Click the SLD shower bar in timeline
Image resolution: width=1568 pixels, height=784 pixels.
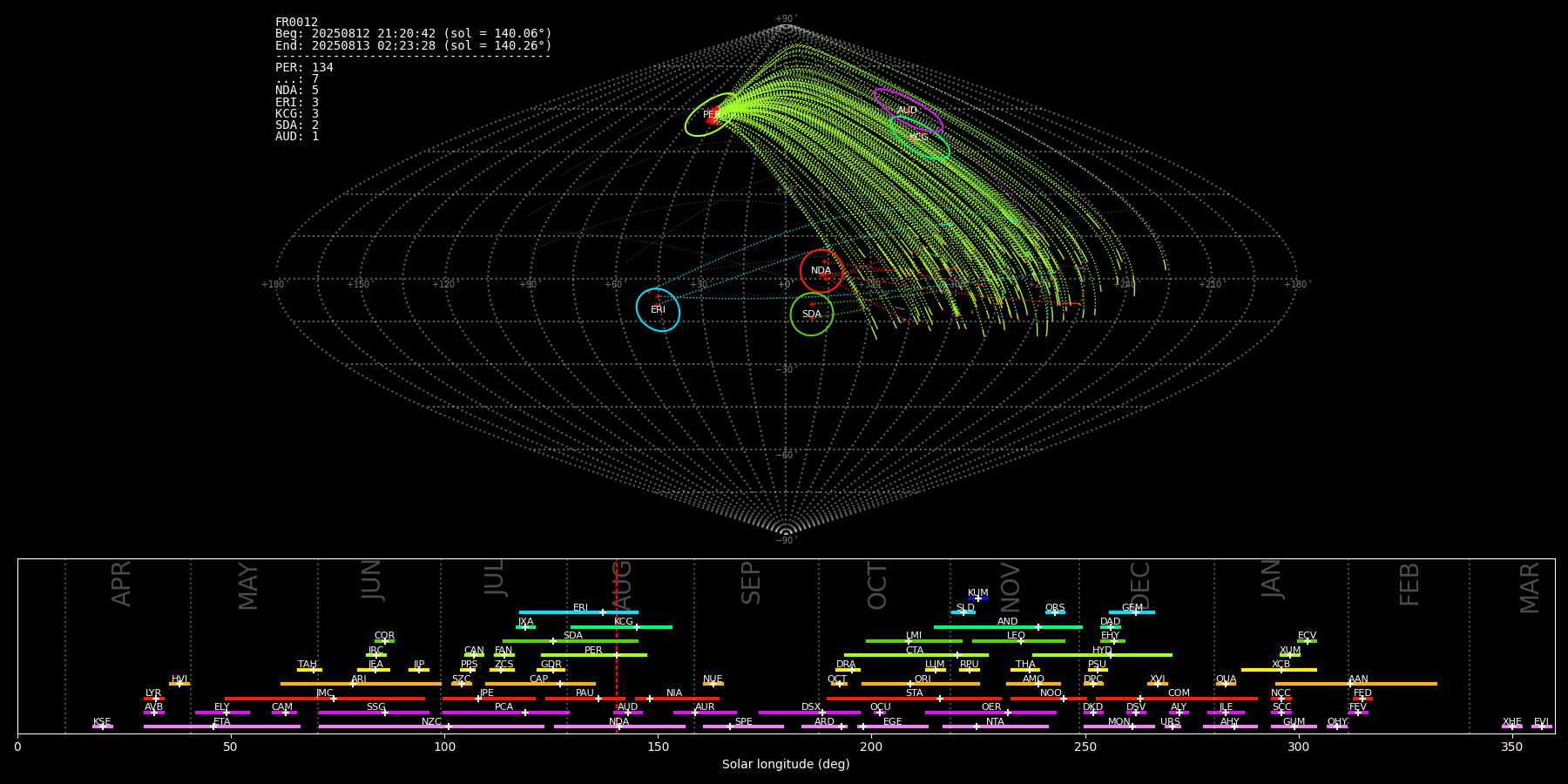point(963,612)
